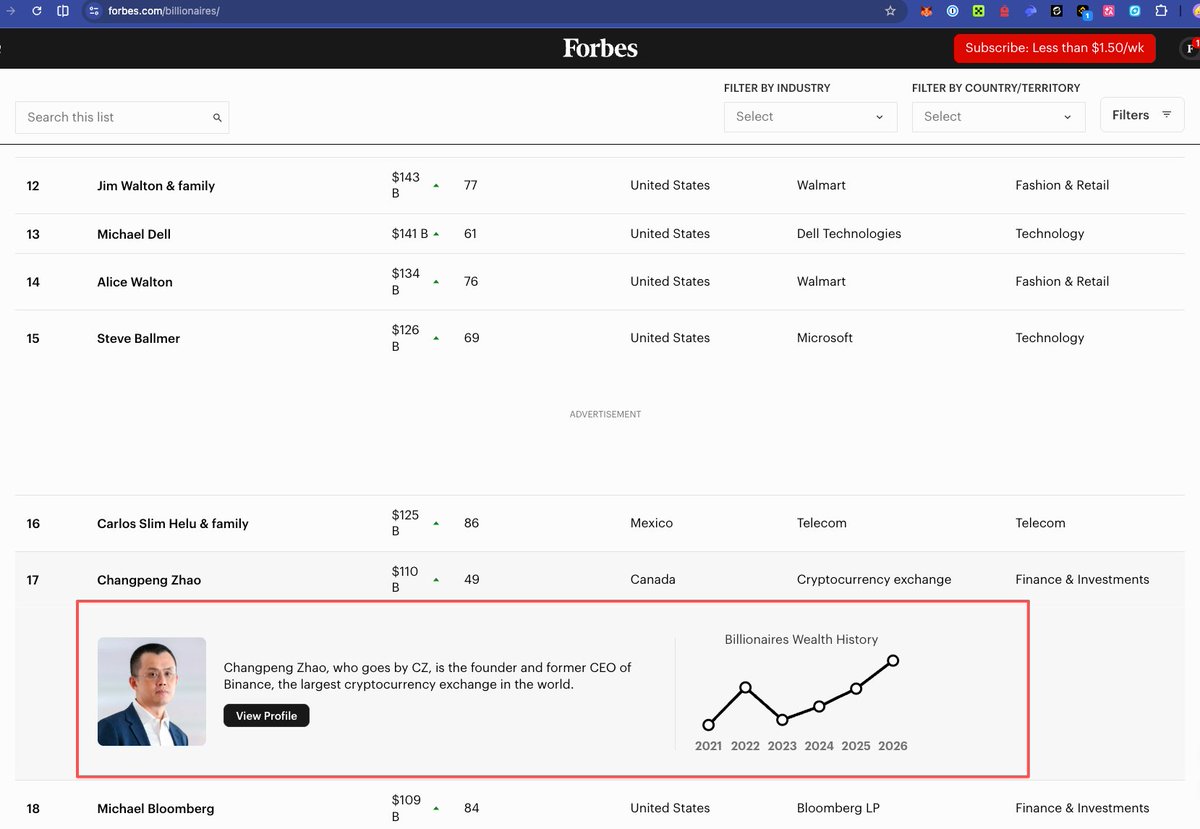Open the browser Extensions puzzle icon
The height and width of the screenshot is (829, 1200).
pyautogui.click(x=1161, y=11)
